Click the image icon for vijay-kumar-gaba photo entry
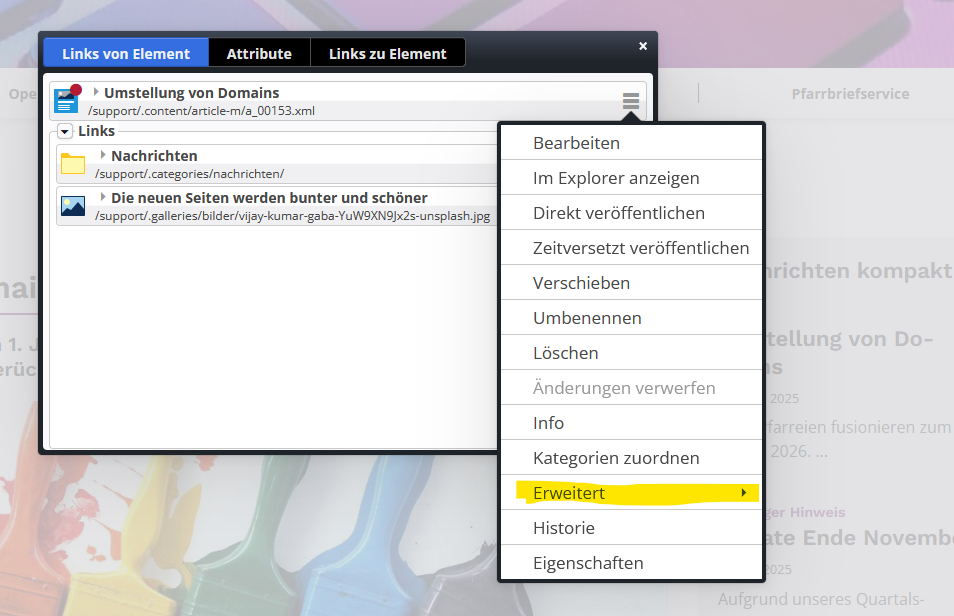The height and width of the screenshot is (616, 954). point(71,206)
